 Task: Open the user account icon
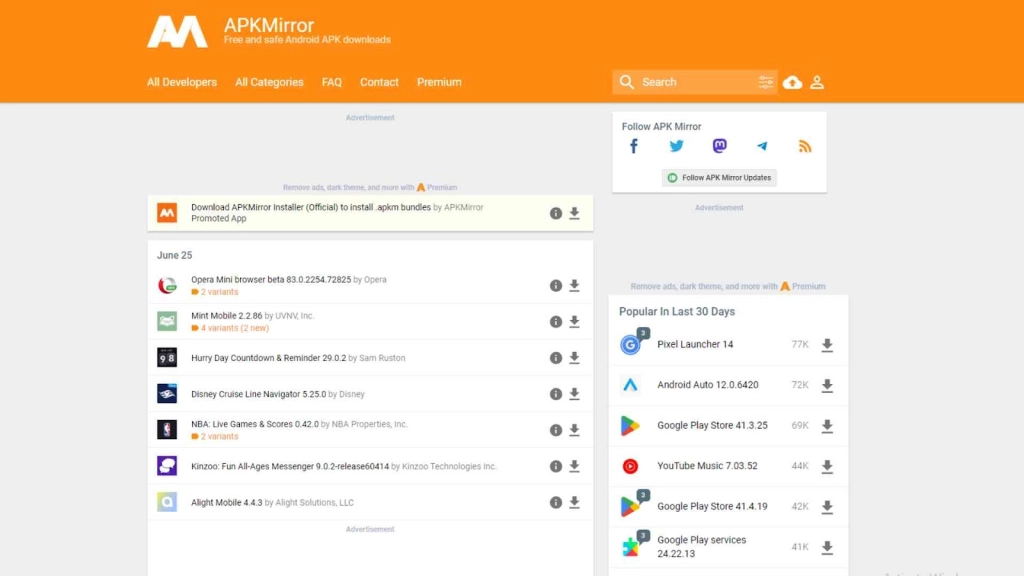(x=817, y=82)
